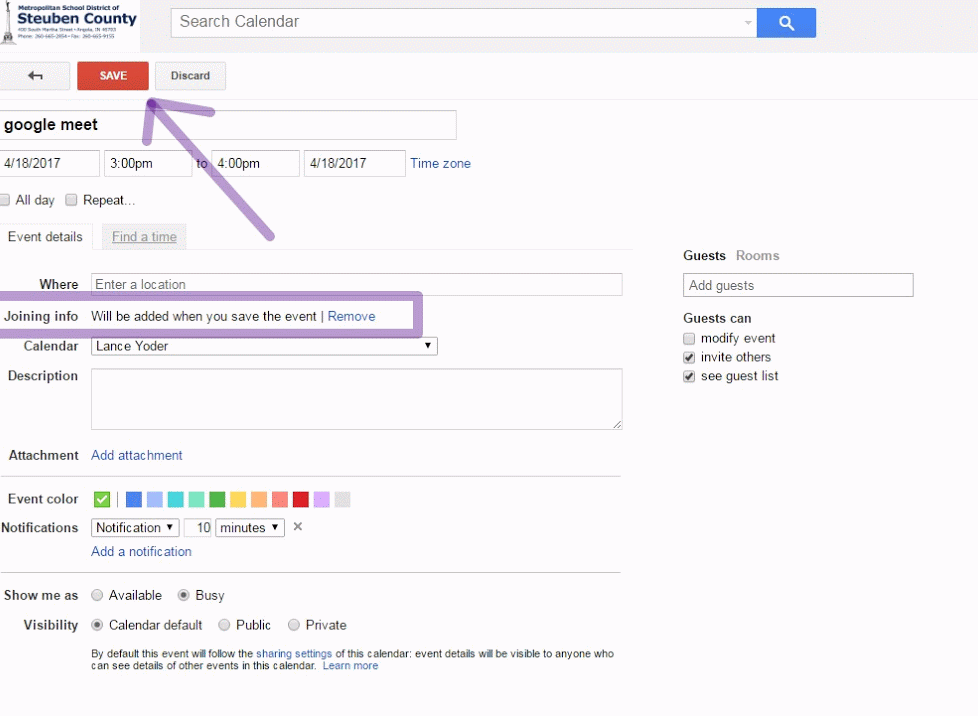Click the Discard button

[190, 75]
